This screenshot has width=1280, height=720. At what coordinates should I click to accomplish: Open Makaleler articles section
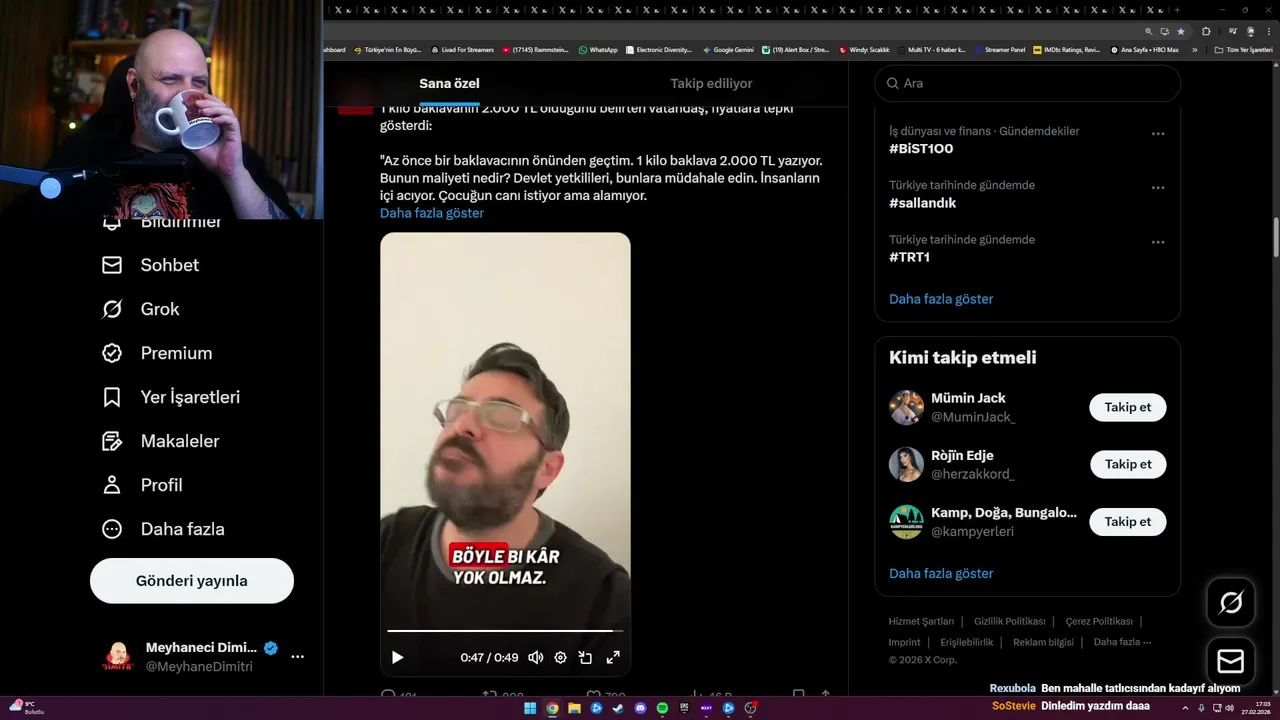(x=160, y=441)
